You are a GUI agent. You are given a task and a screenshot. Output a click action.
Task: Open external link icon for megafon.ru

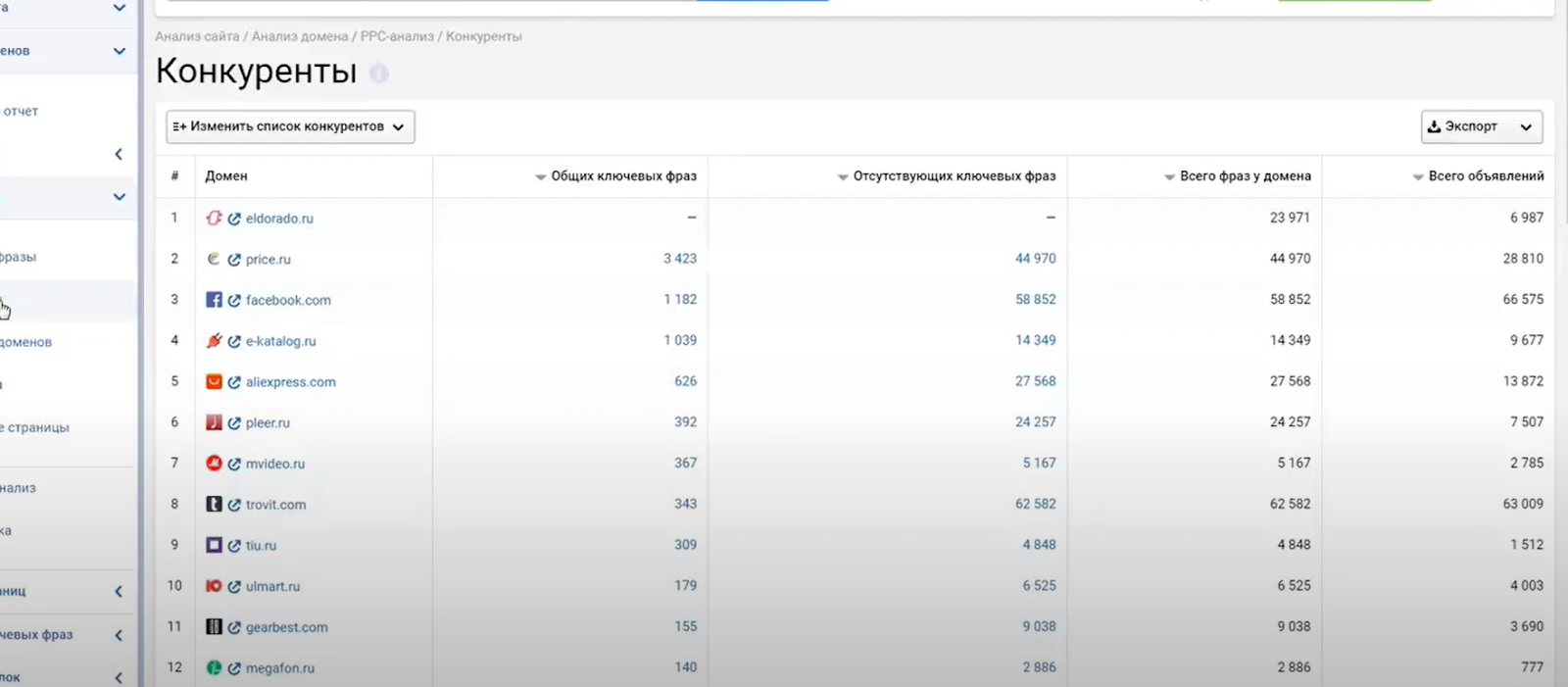tap(234, 668)
